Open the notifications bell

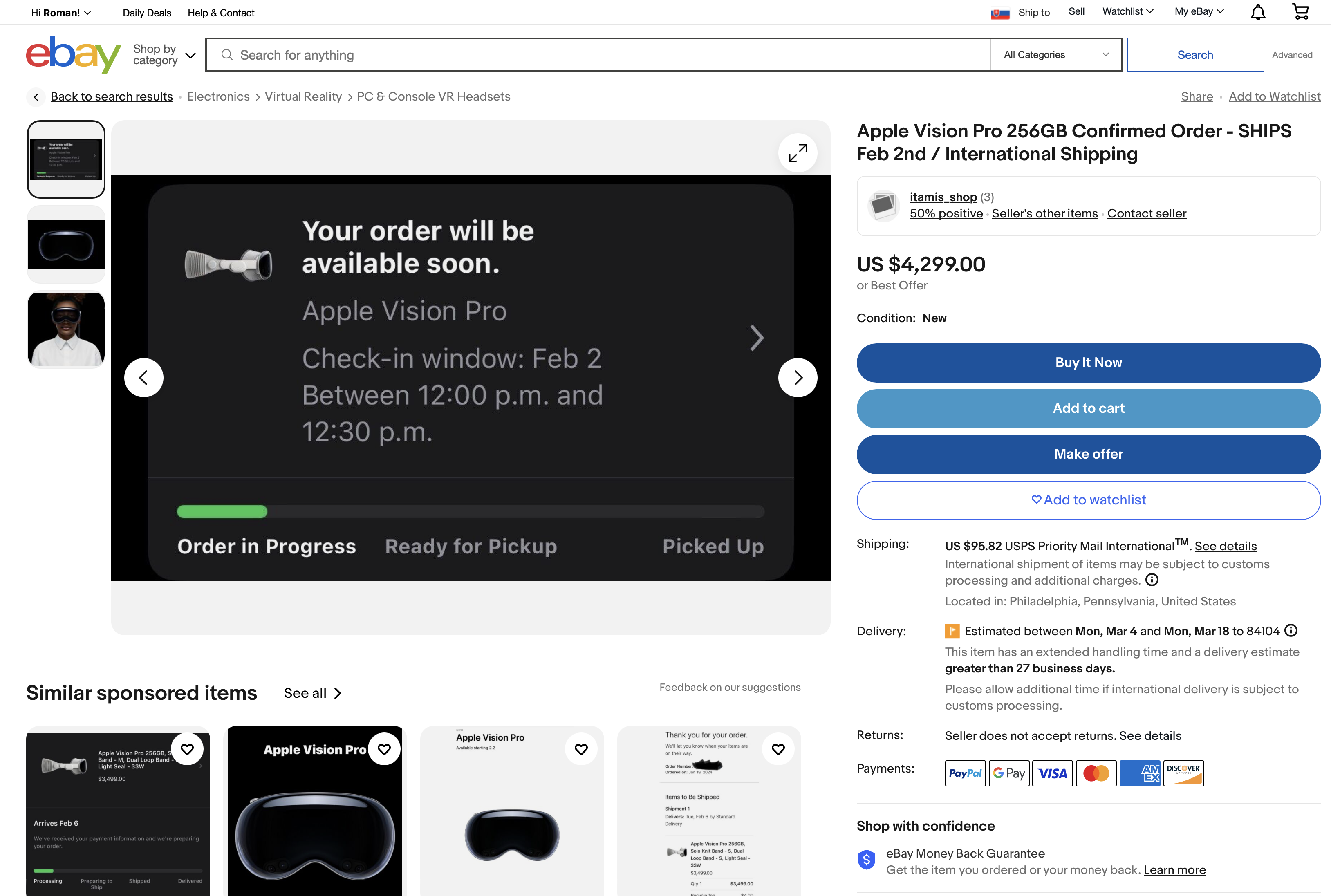tap(1257, 11)
